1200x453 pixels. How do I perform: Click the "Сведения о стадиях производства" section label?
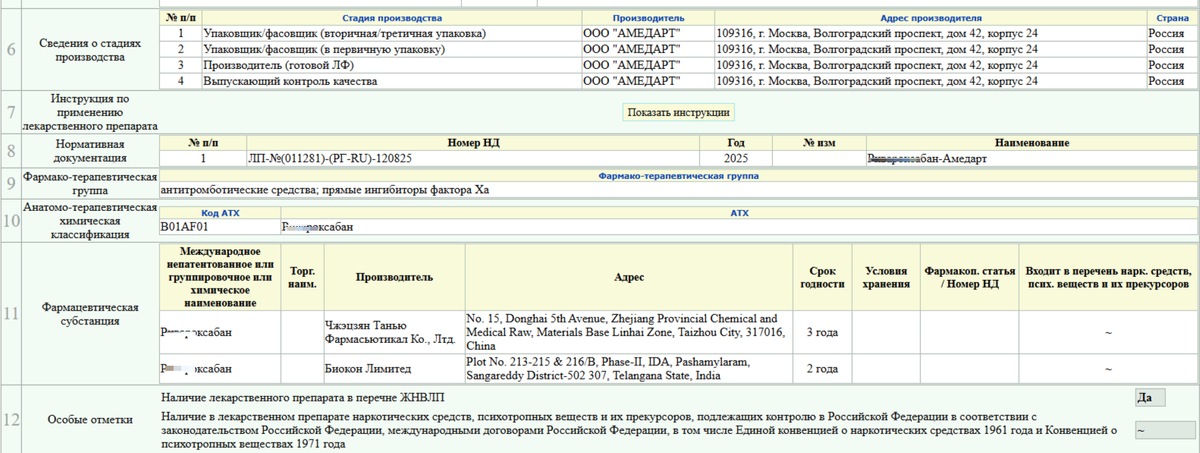pyautogui.click(x=88, y=50)
